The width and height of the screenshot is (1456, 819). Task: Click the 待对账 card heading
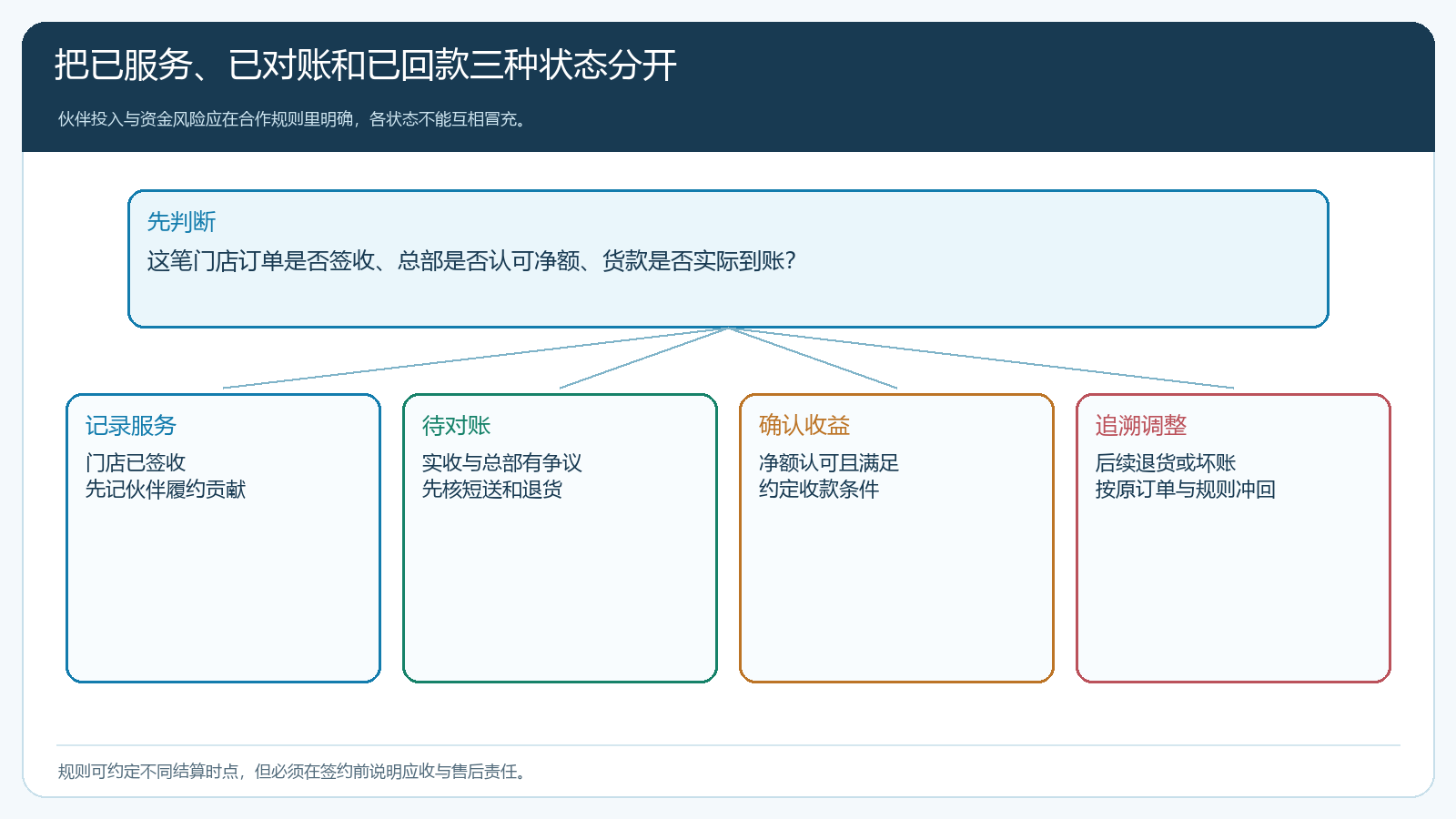coord(456,425)
